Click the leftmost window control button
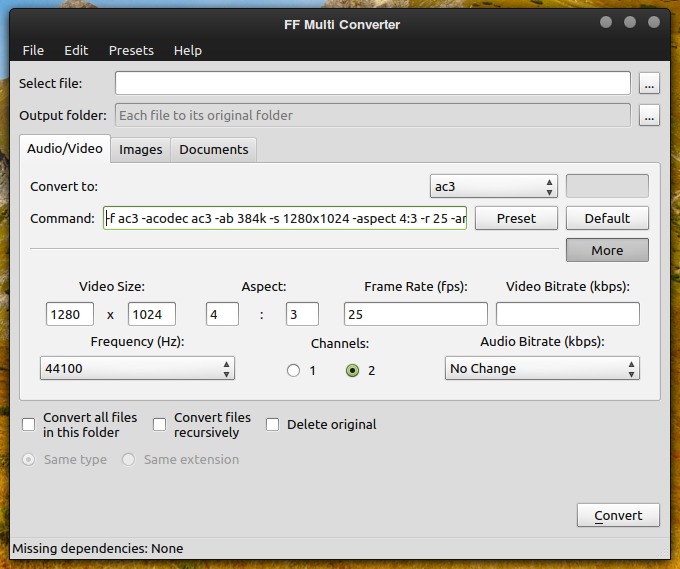The width and height of the screenshot is (680, 569). (x=606, y=22)
